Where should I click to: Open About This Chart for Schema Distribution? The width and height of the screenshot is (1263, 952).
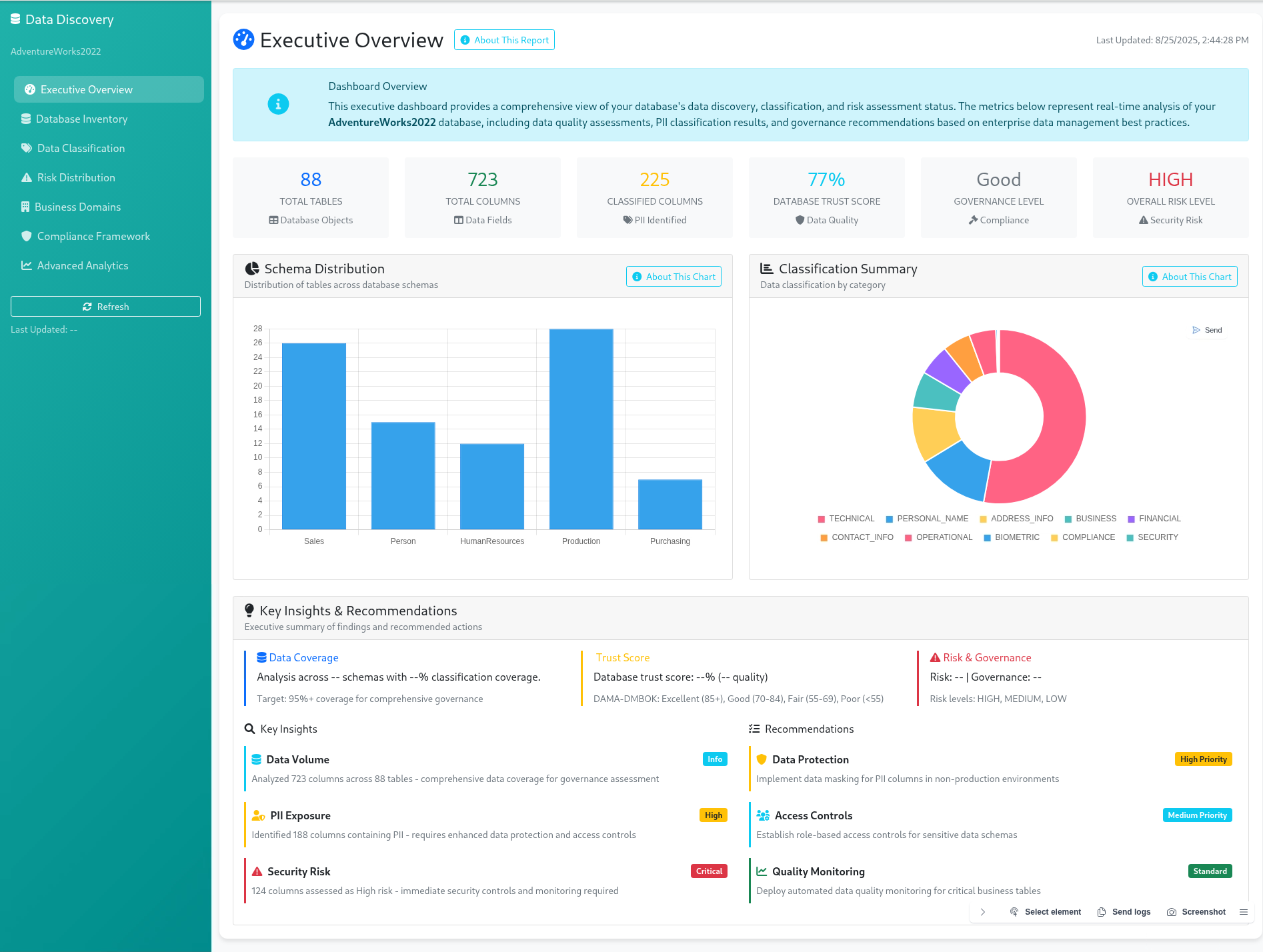674,277
